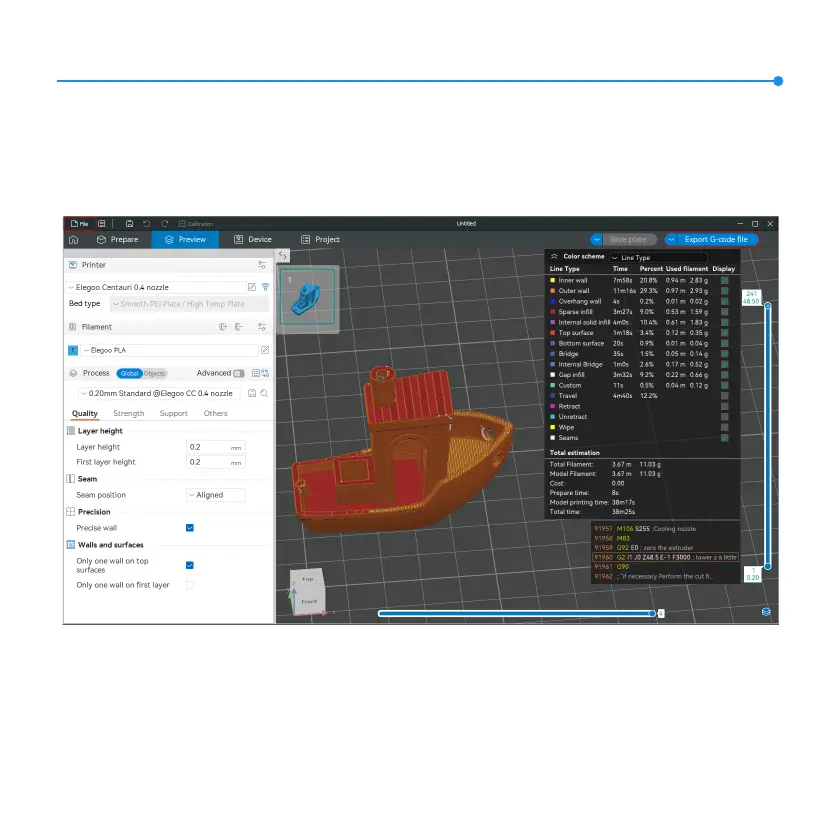Click the search icon beside the process preset
The height and width of the screenshot is (839, 839).
tap(264, 393)
